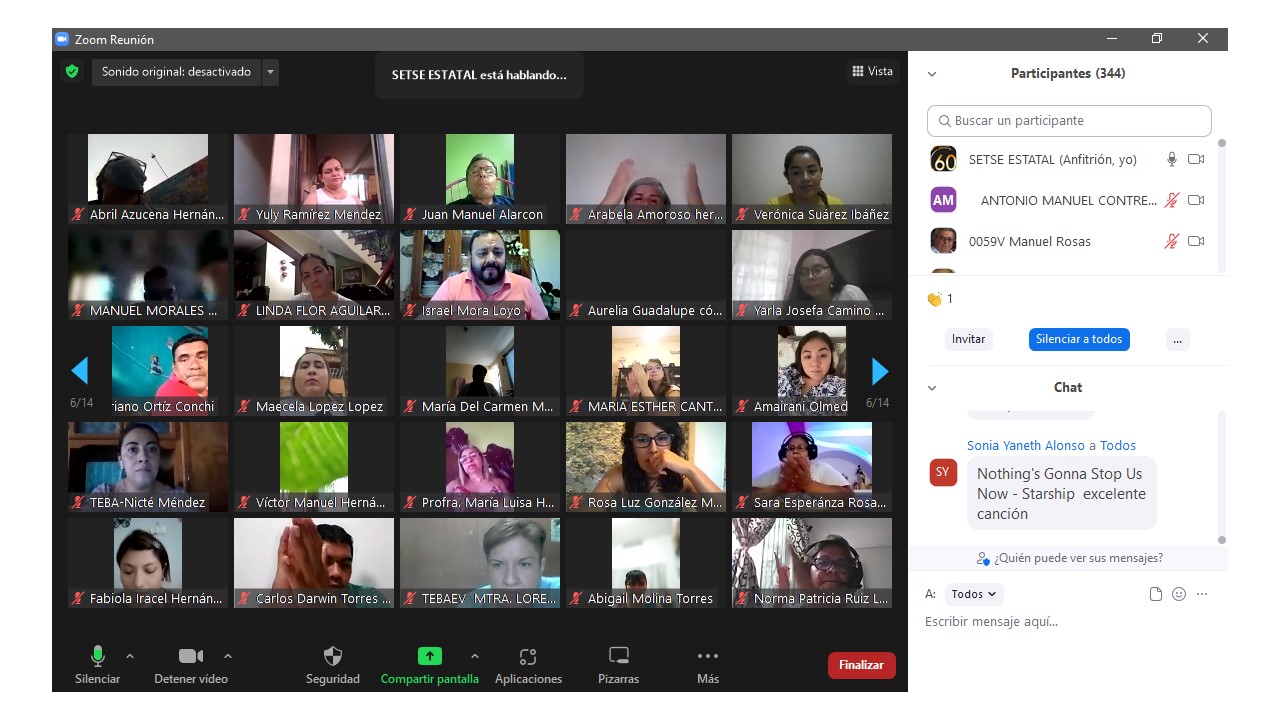1280x720 pixels.
Task: Click muted mic icon on Arabela Amoroso tile
Action: tap(576, 215)
